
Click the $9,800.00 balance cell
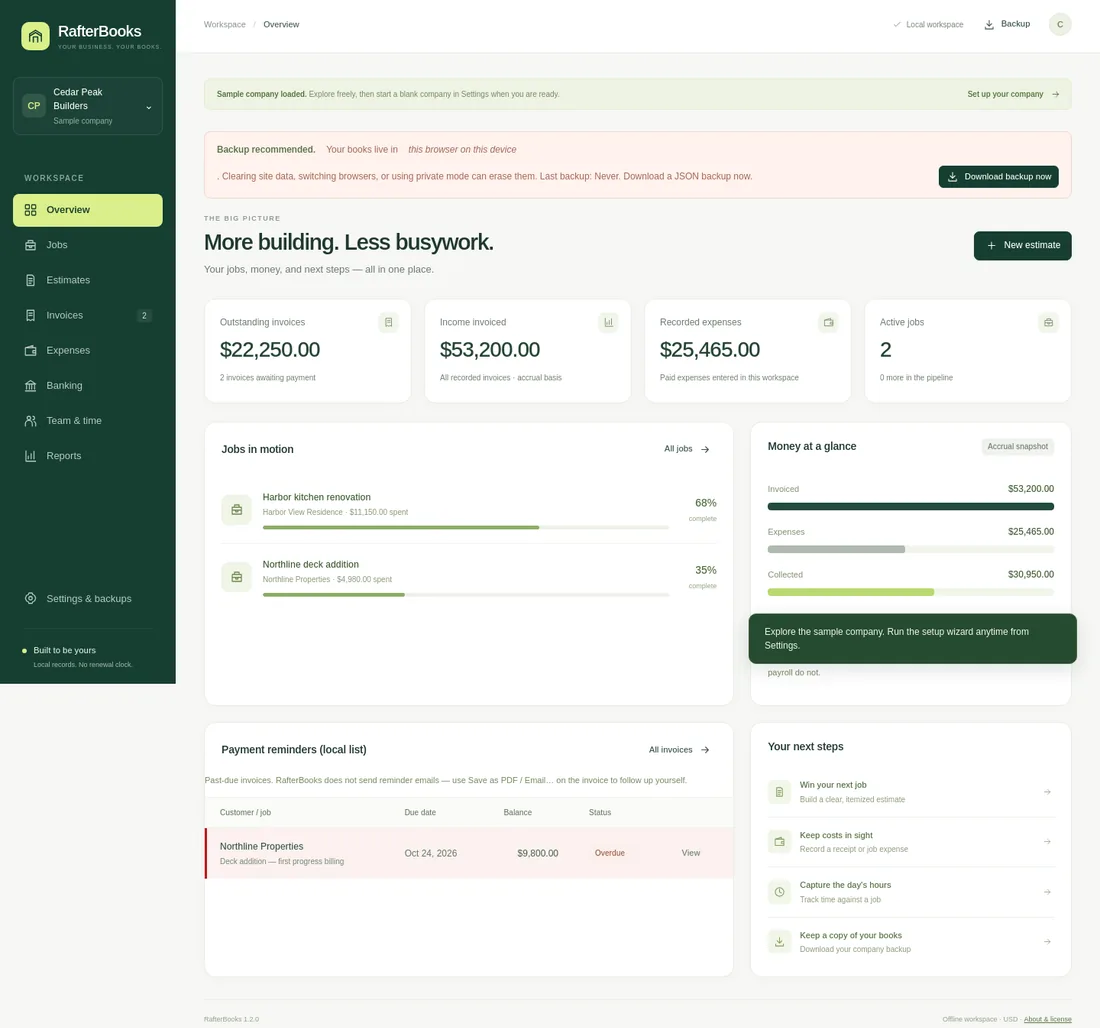(x=537, y=853)
